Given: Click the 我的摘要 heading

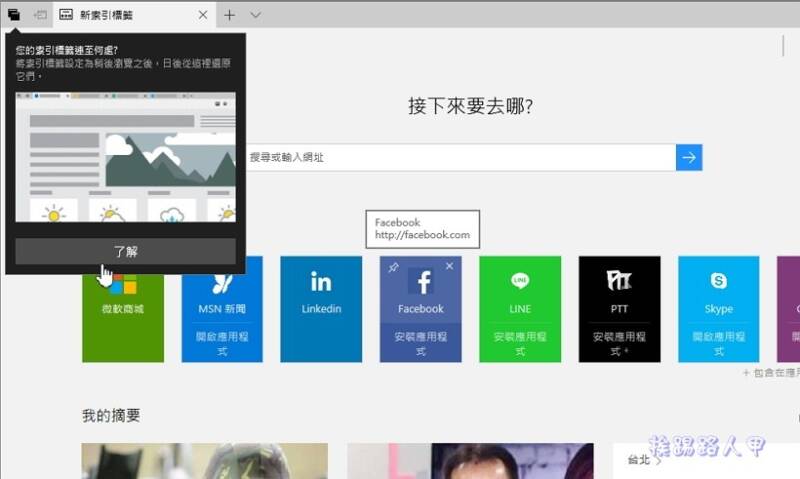Looking at the screenshot, I should point(111,416).
